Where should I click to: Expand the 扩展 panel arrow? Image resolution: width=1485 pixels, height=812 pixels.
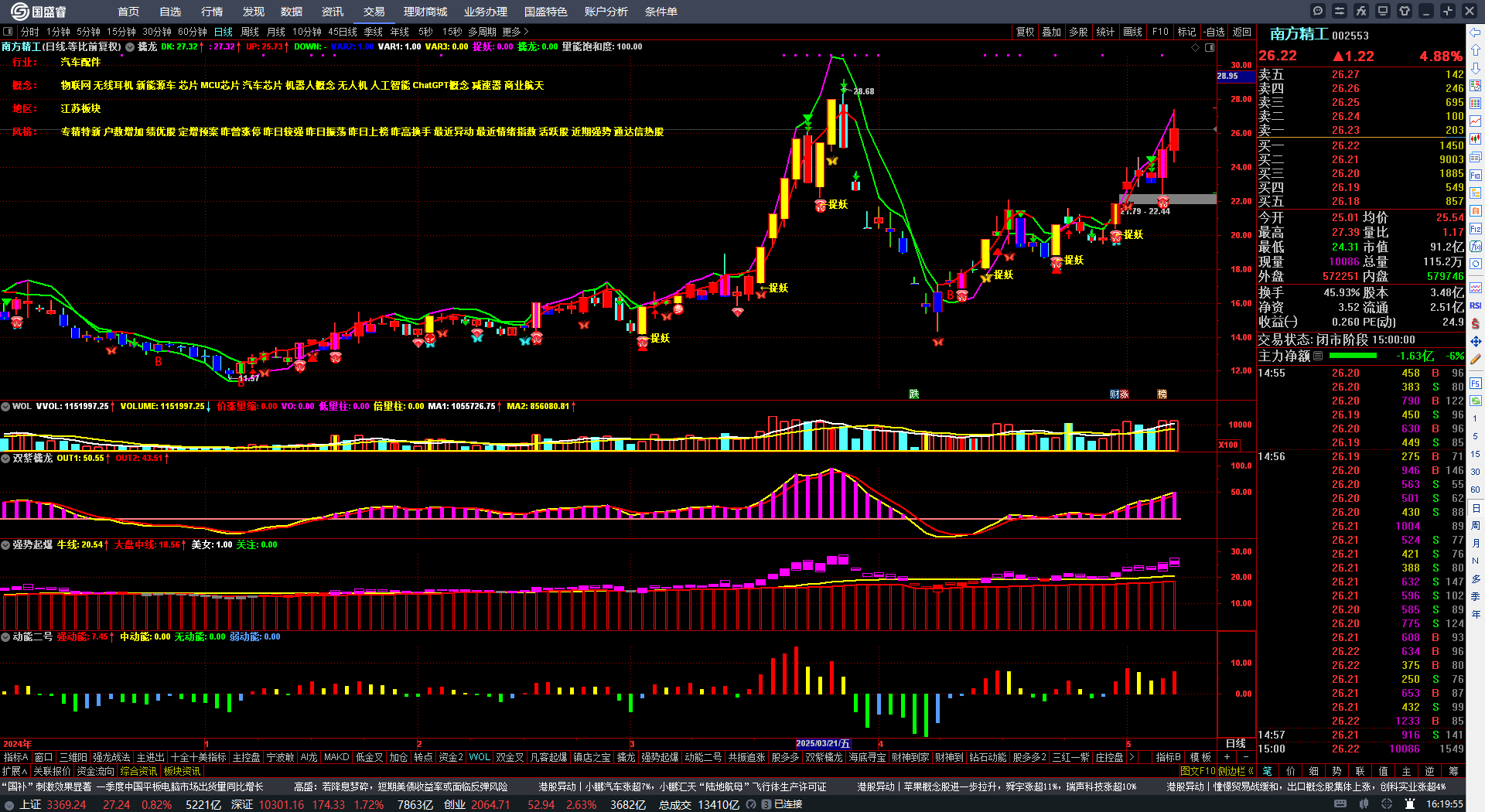15,771
